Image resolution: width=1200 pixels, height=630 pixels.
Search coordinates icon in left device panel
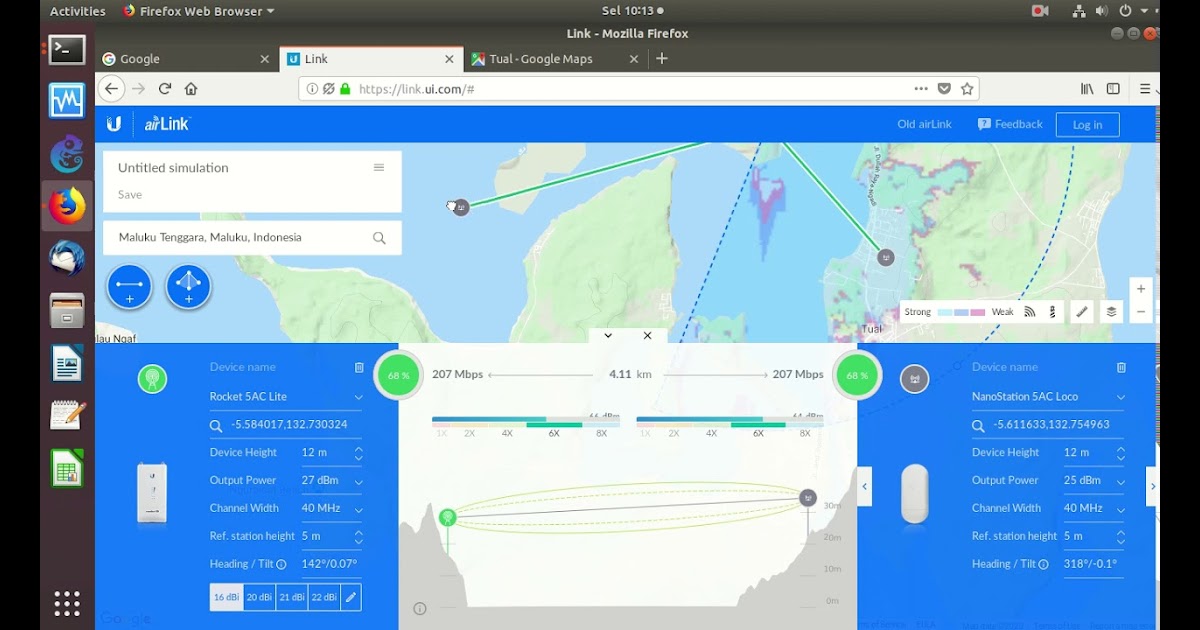pos(216,425)
